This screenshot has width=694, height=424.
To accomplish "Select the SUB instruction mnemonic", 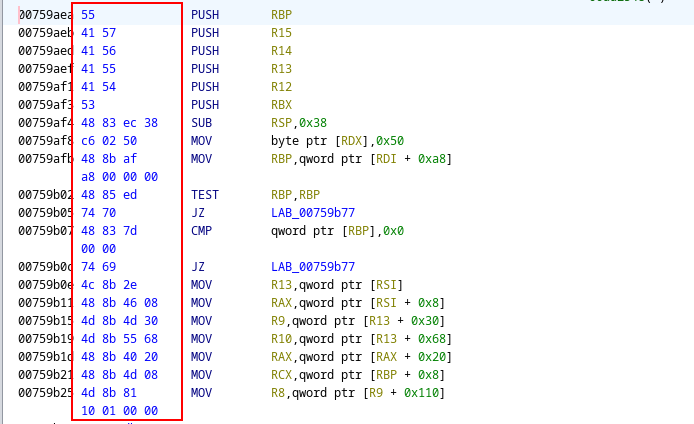I will [x=201, y=123].
